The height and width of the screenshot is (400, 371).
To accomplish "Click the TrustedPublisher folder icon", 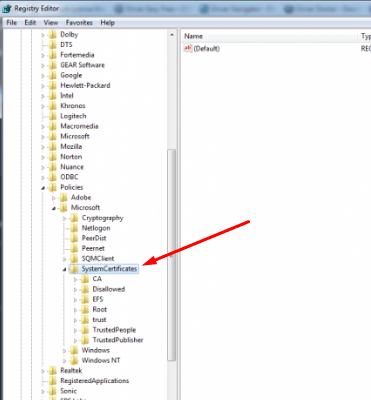I will coord(85,340).
